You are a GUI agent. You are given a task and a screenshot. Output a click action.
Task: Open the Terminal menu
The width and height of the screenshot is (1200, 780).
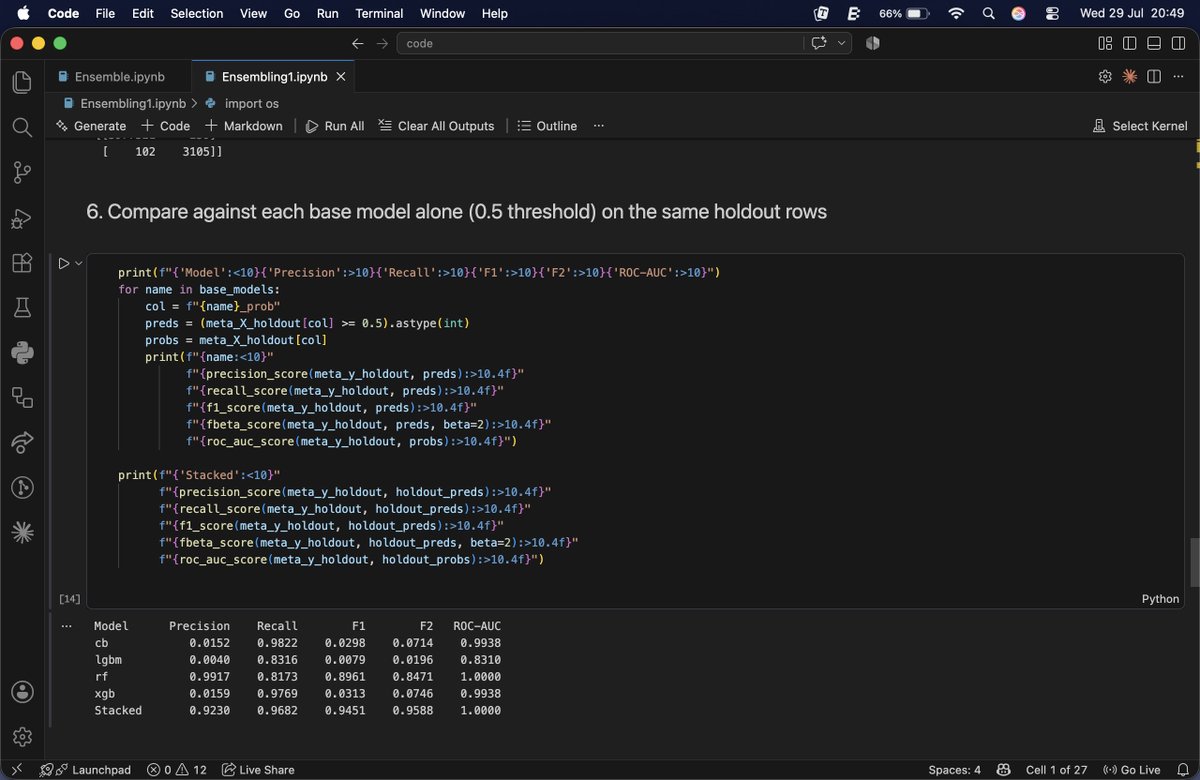pyautogui.click(x=379, y=13)
